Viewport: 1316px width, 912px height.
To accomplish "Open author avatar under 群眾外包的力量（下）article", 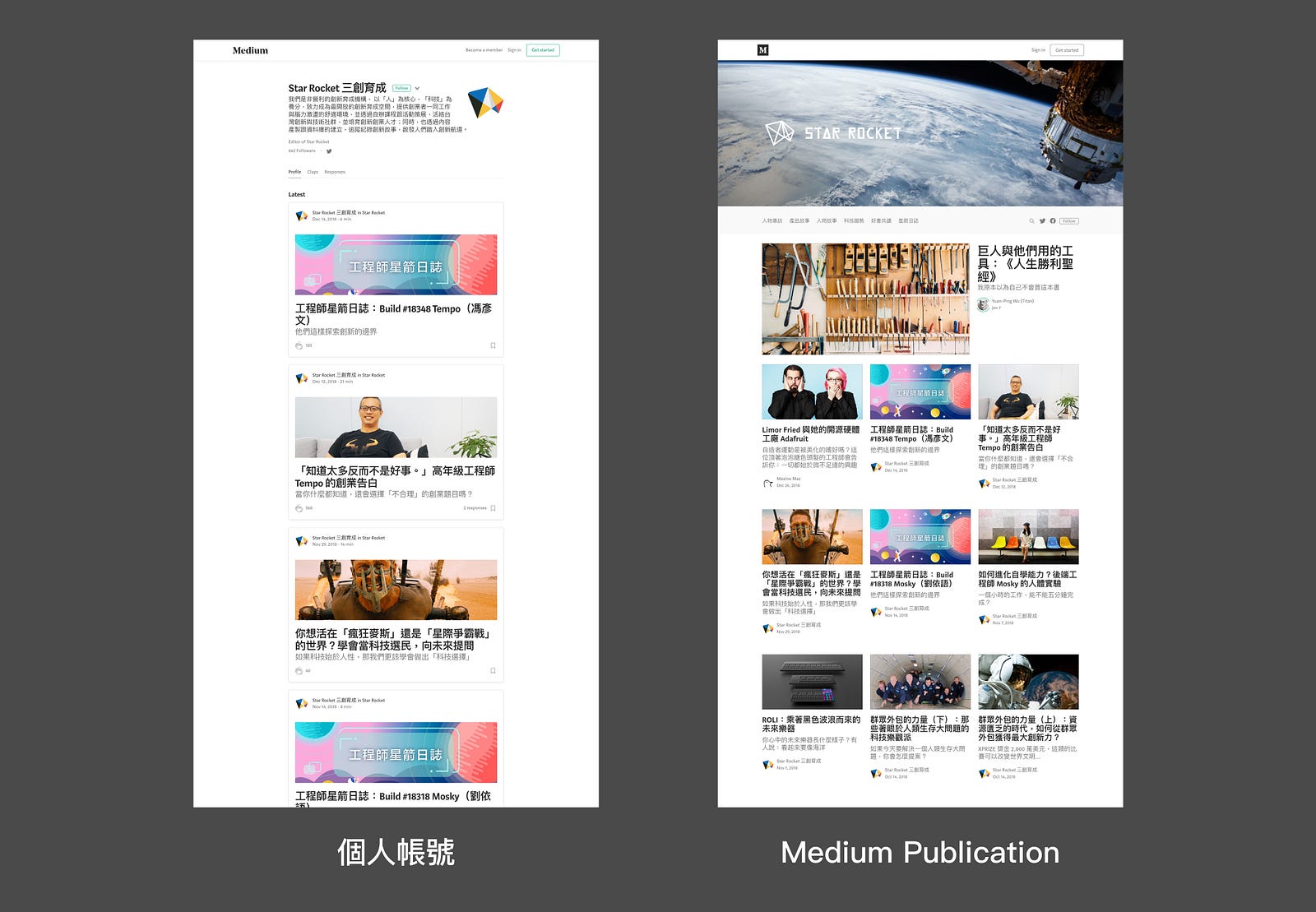I will coord(876,773).
